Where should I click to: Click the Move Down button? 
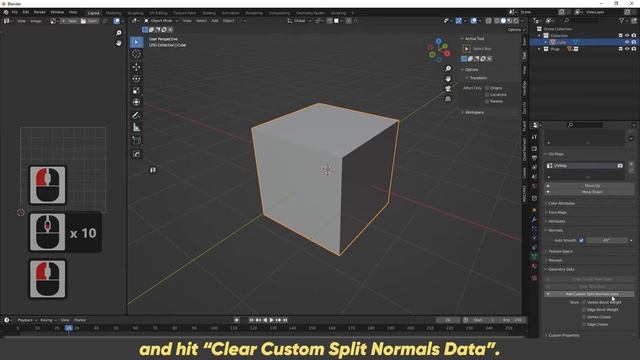589,191
